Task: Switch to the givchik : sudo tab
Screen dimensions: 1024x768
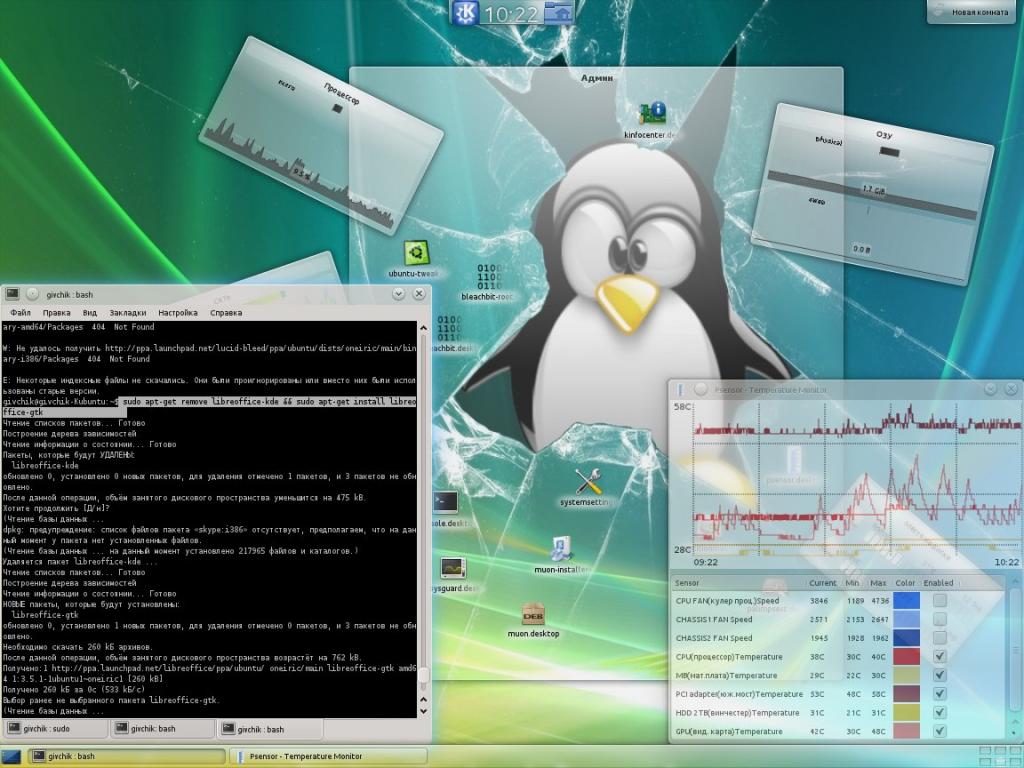Action: [x=55, y=729]
